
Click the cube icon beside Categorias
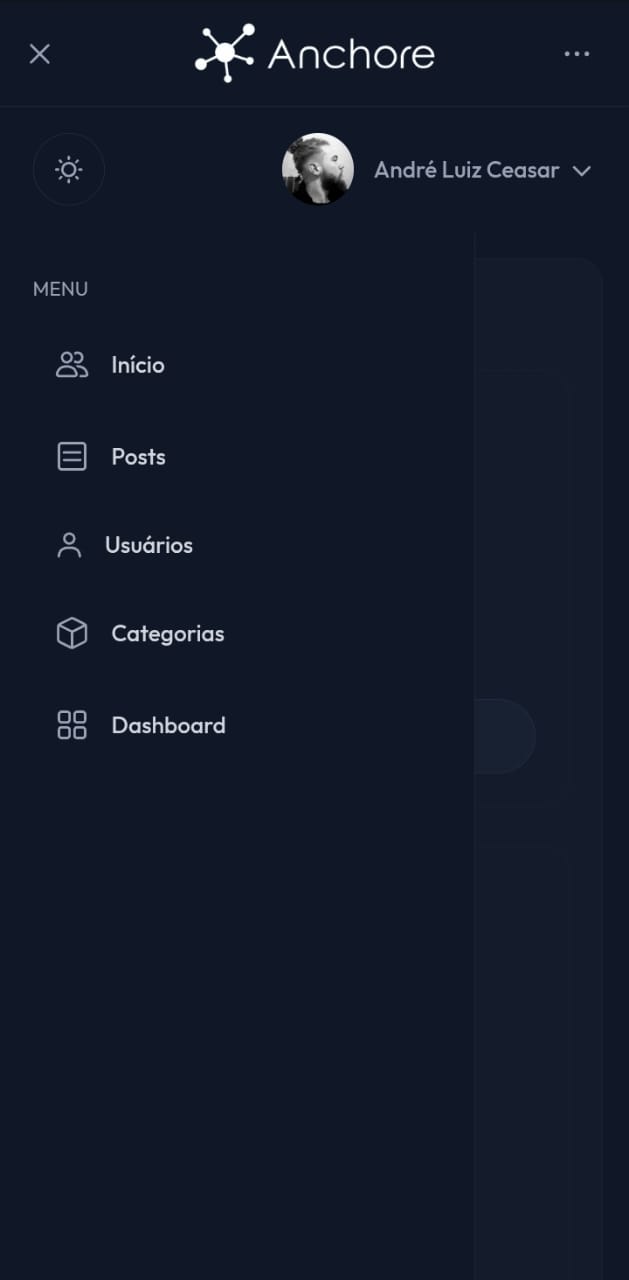[72, 634]
